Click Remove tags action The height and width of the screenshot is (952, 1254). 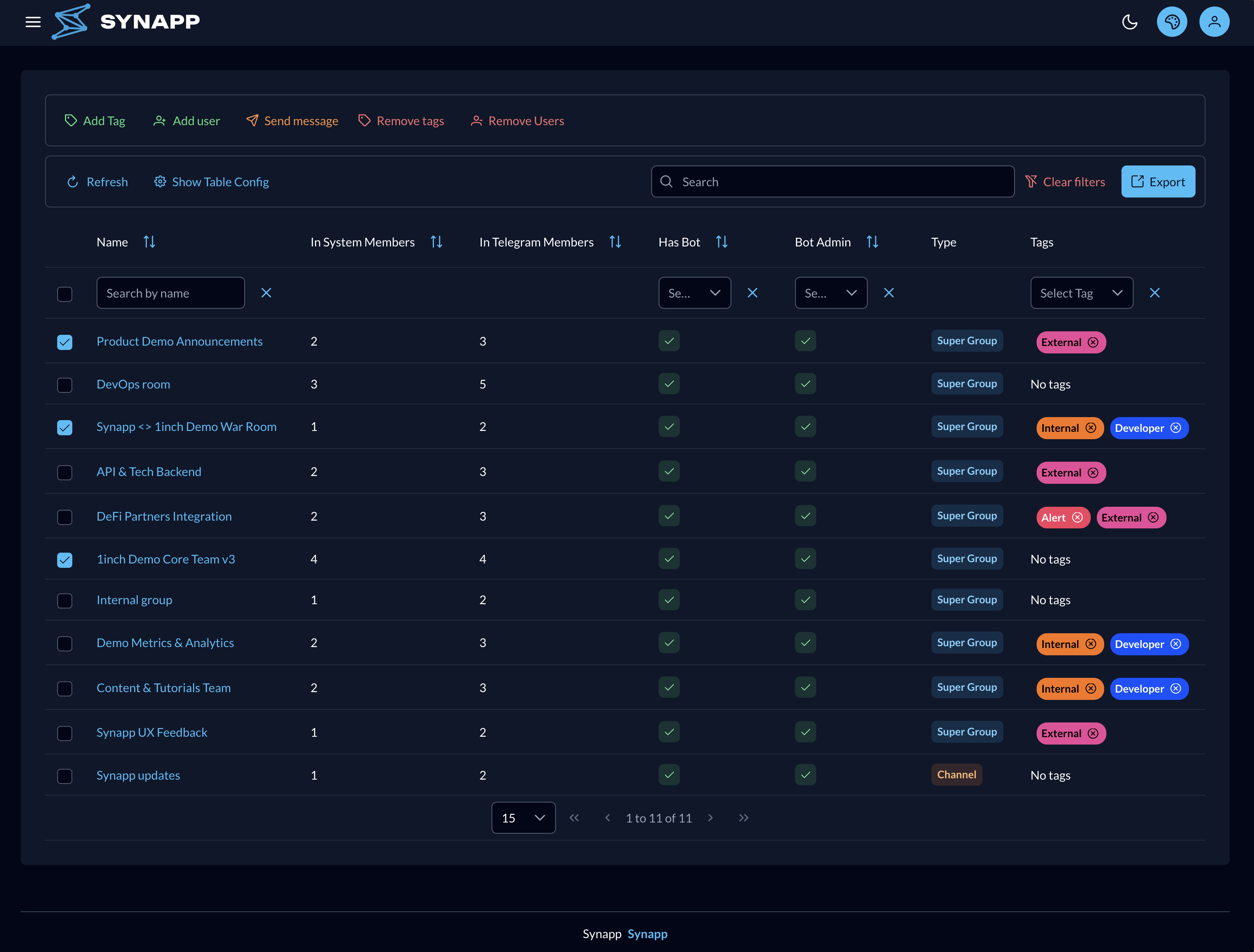coord(401,121)
